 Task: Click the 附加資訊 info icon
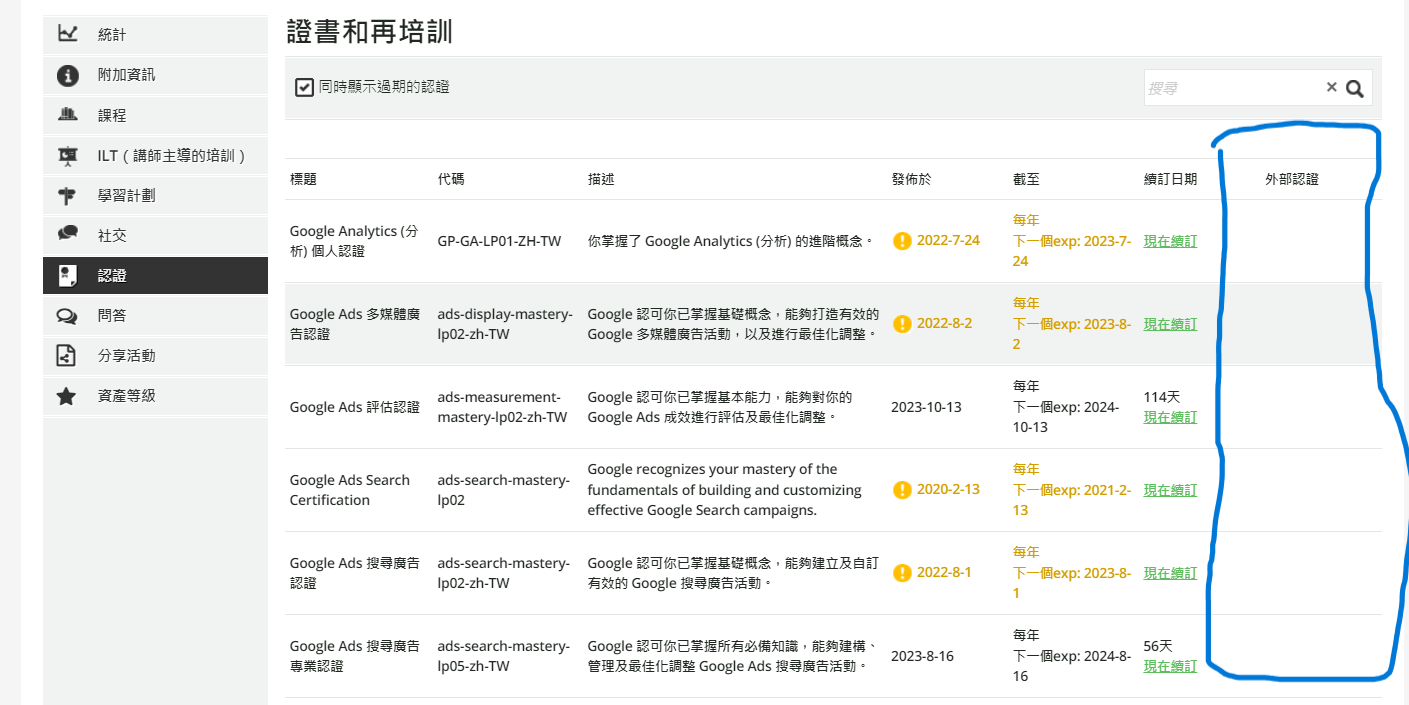68,75
